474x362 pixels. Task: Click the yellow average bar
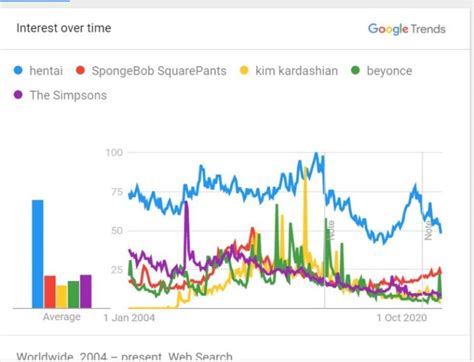click(62, 297)
